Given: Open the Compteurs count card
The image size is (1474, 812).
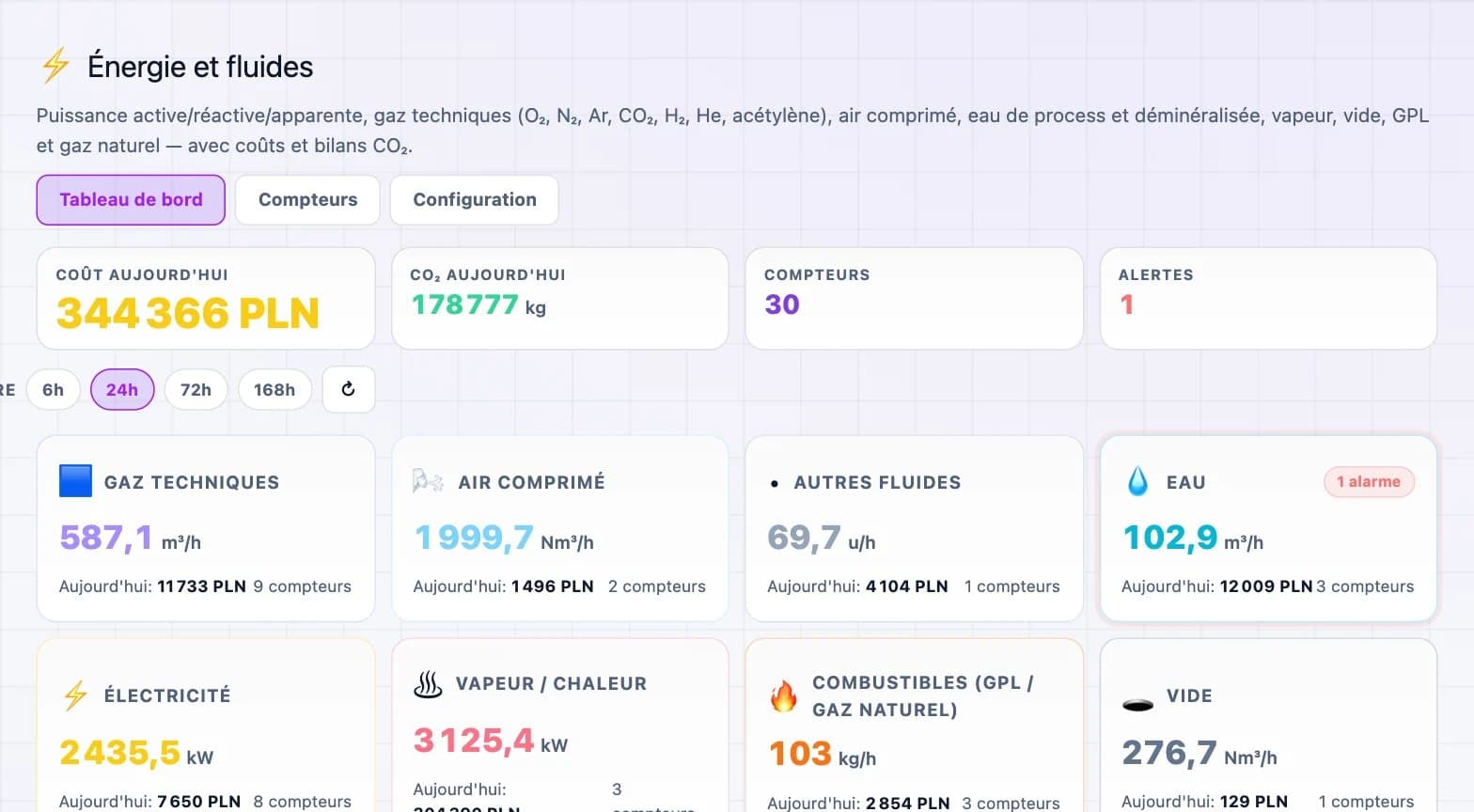Looking at the screenshot, I should tap(914, 298).
